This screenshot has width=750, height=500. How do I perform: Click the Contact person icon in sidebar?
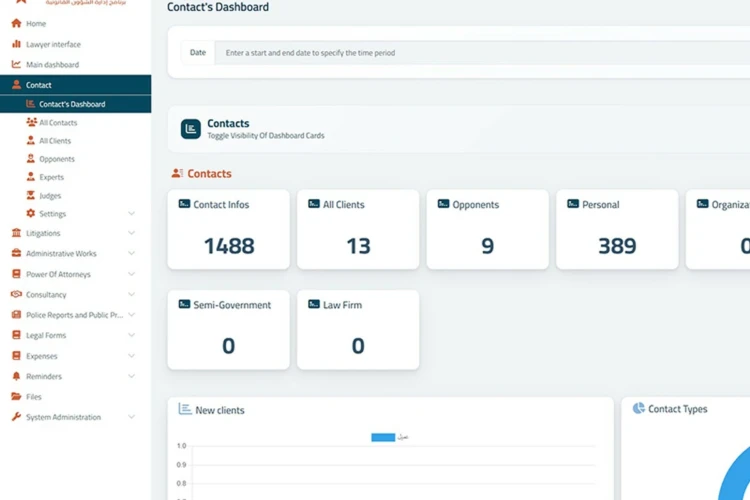click(x=16, y=85)
